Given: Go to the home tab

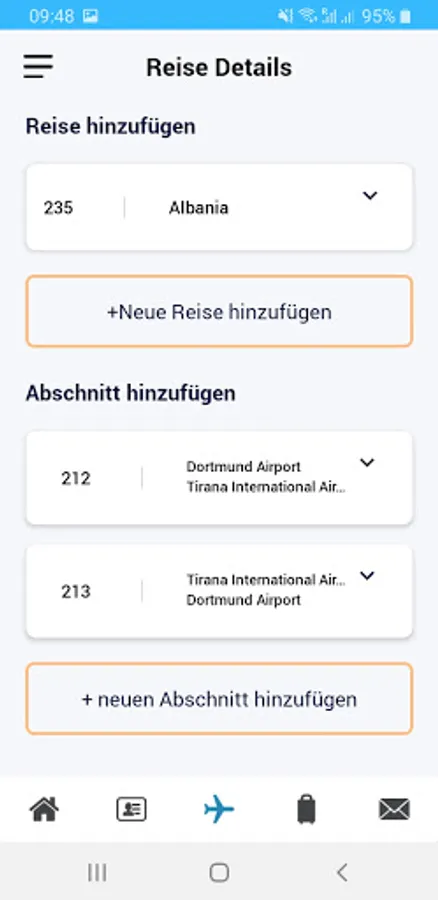Looking at the screenshot, I should 44,809.
